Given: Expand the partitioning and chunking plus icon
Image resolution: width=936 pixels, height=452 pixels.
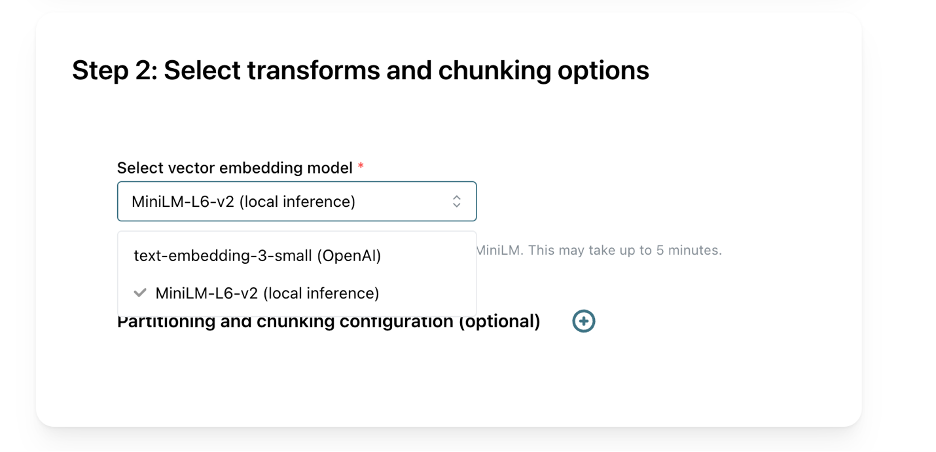Looking at the screenshot, I should point(584,321).
